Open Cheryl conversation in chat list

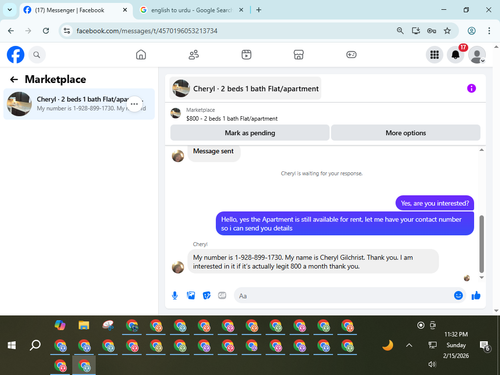coord(79,104)
